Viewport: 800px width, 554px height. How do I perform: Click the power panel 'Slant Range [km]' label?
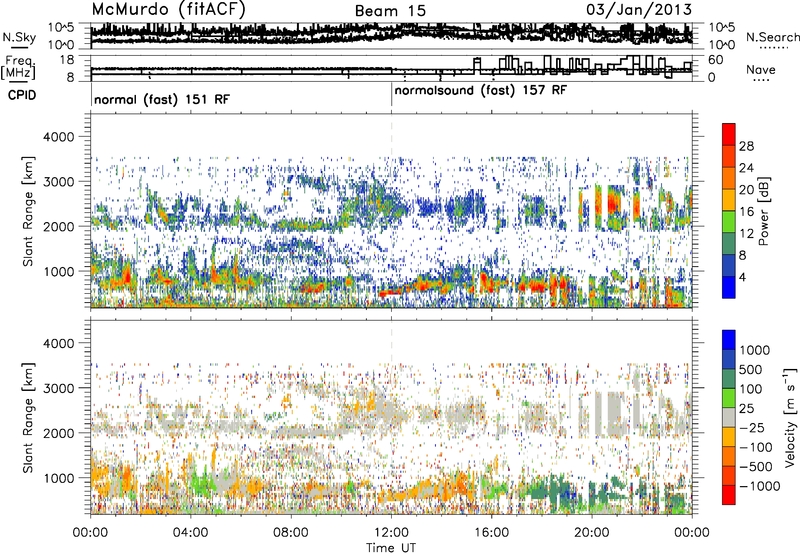click(x=29, y=211)
